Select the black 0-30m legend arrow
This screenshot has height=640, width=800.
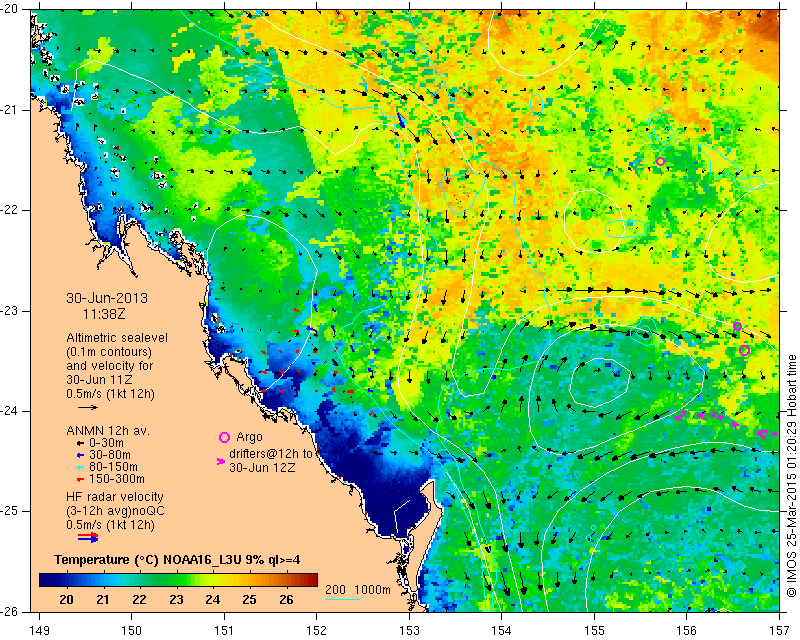pyautogui.click(x=80, y=444)
